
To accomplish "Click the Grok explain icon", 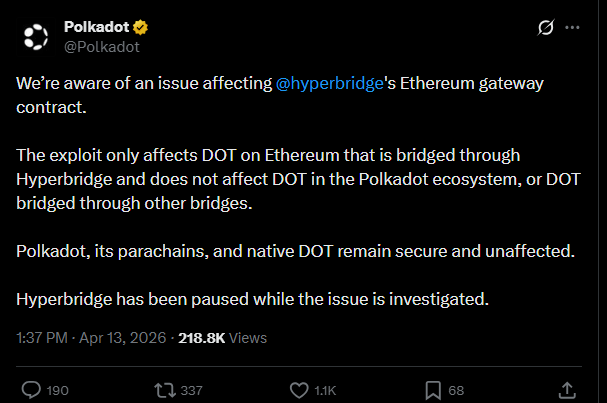I will coord(546,28).
